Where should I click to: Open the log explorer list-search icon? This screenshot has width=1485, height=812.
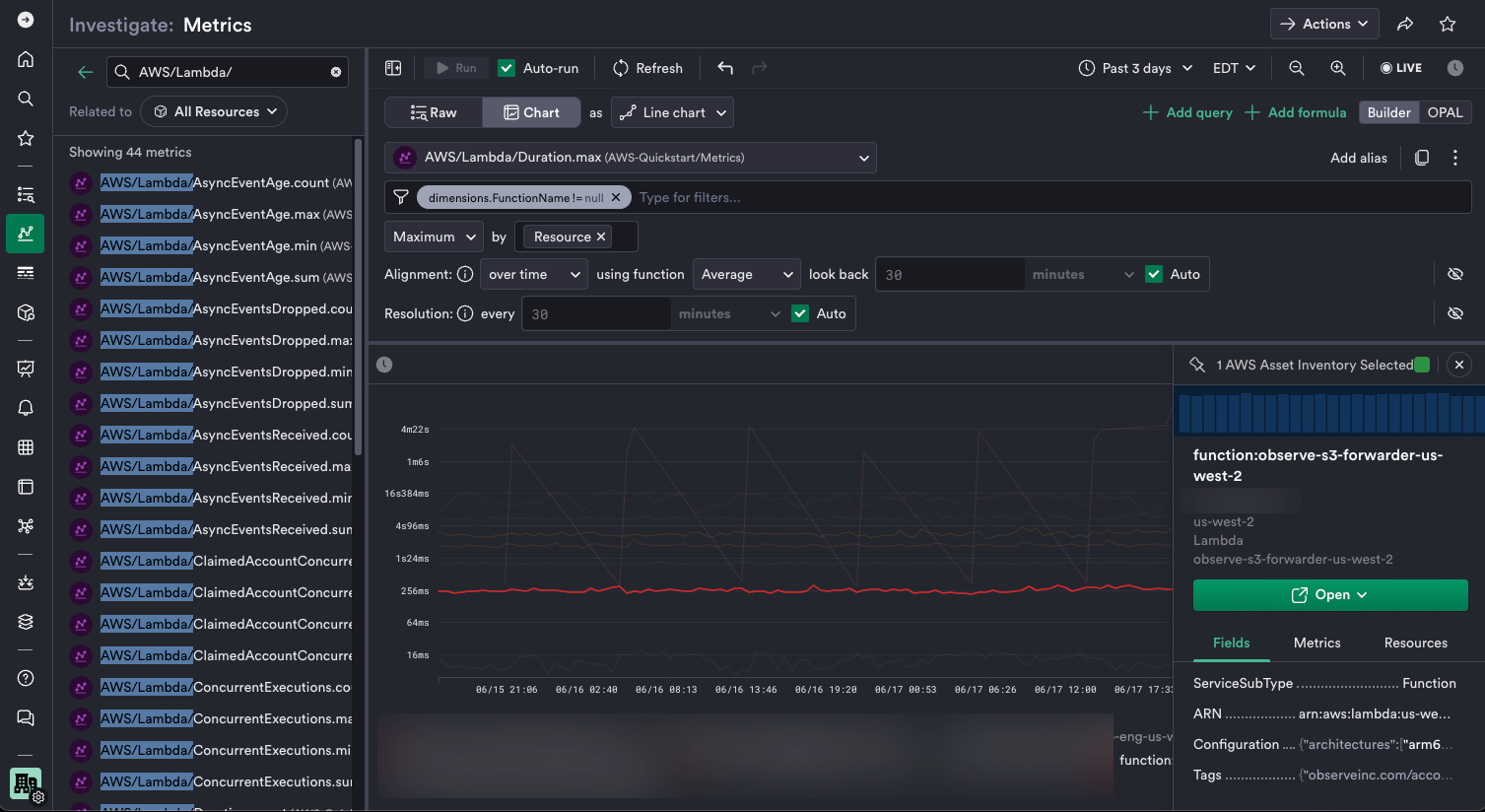coord(26,194)
